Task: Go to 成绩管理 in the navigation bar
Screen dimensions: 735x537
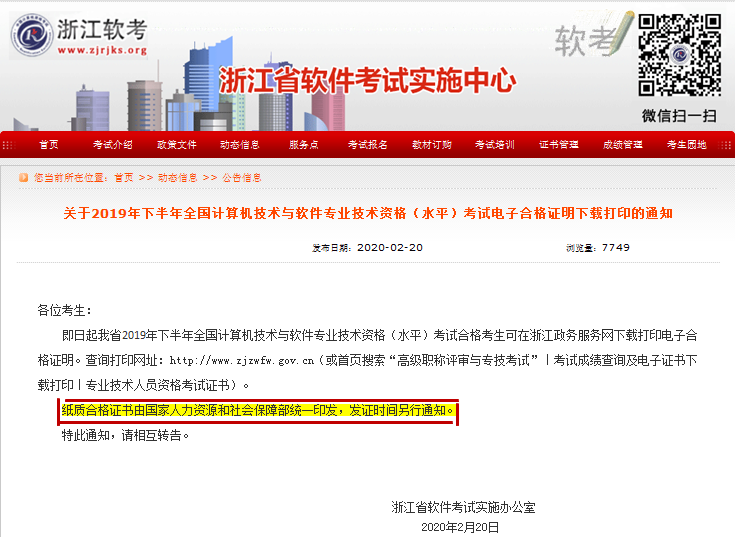Action: pyautogui.click(x=623, y=145)
